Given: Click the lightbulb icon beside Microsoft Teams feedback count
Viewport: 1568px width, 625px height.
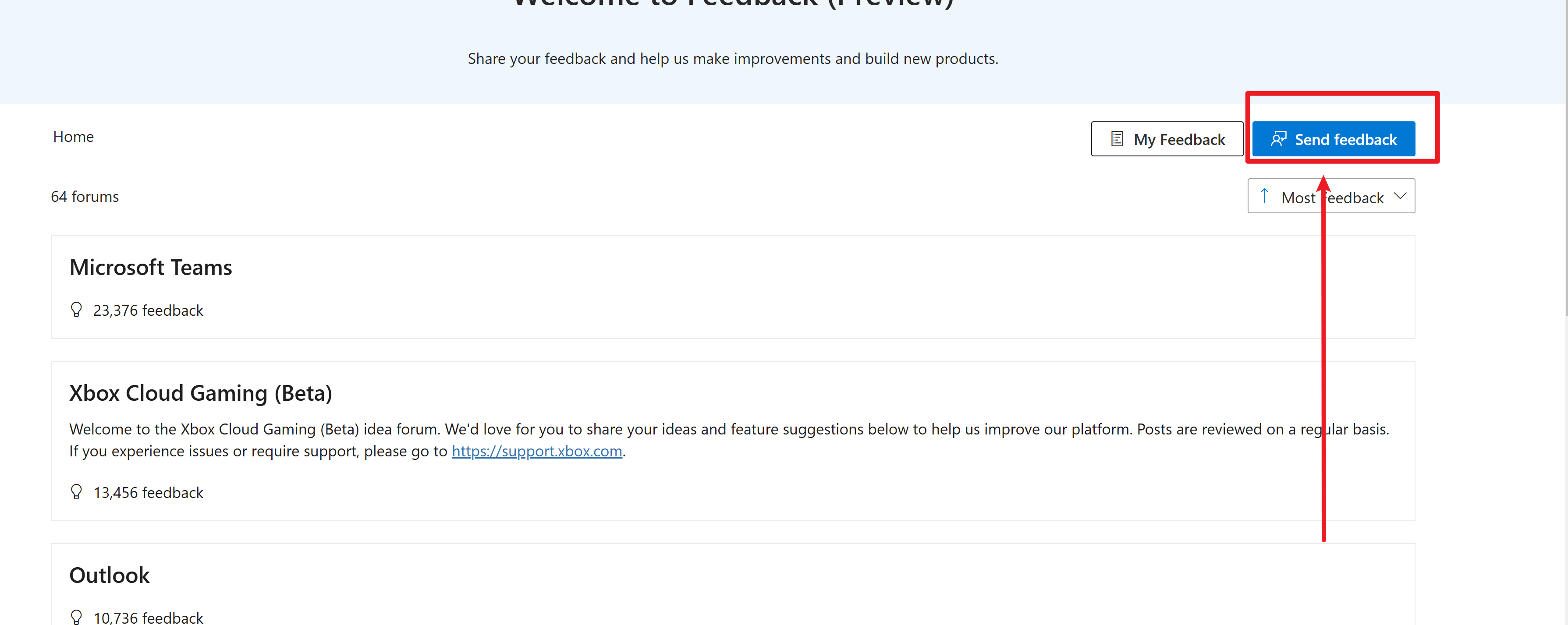Looking at the screenshot, I should tap(76, 309).
